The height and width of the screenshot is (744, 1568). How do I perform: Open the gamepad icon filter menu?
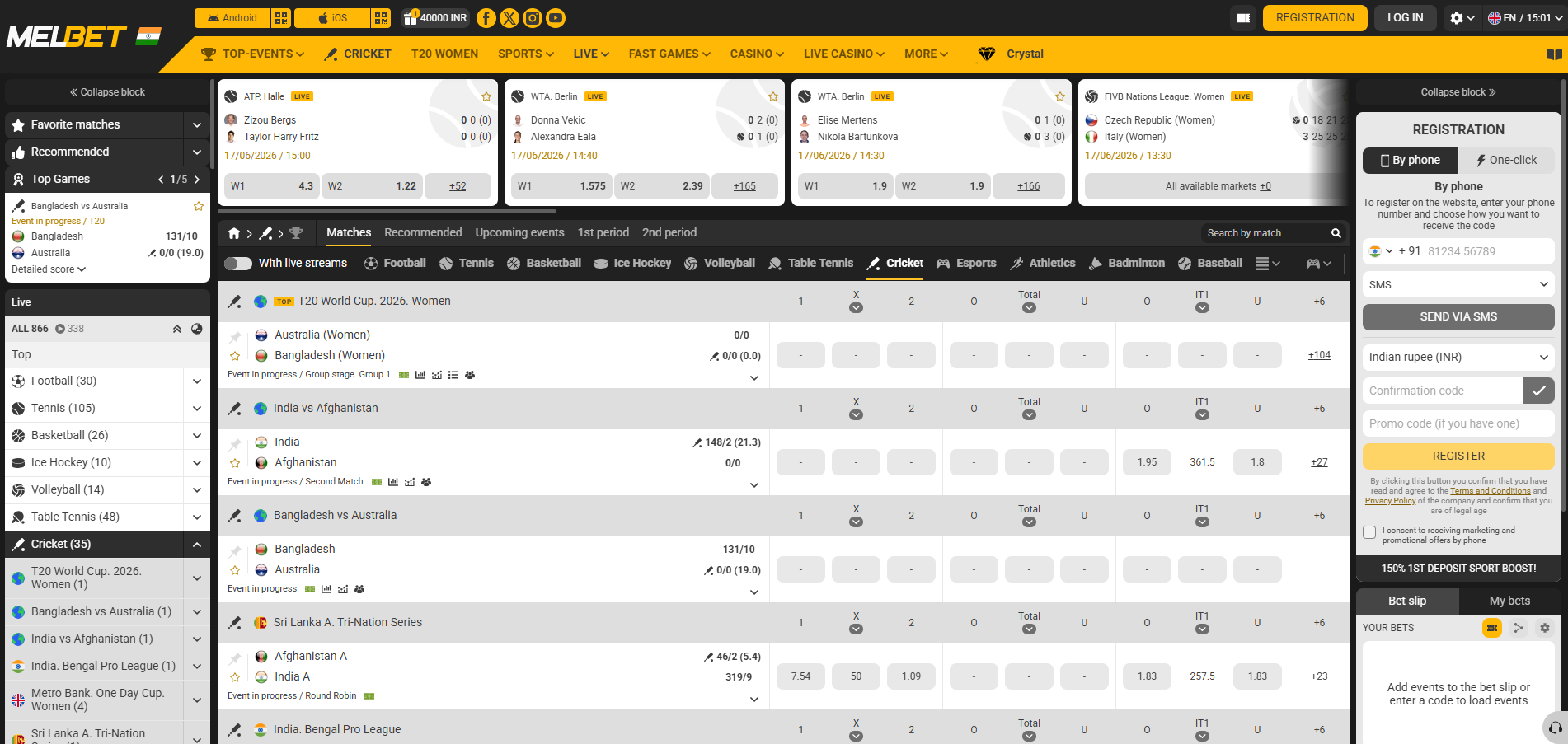(x=1319, y=264)
